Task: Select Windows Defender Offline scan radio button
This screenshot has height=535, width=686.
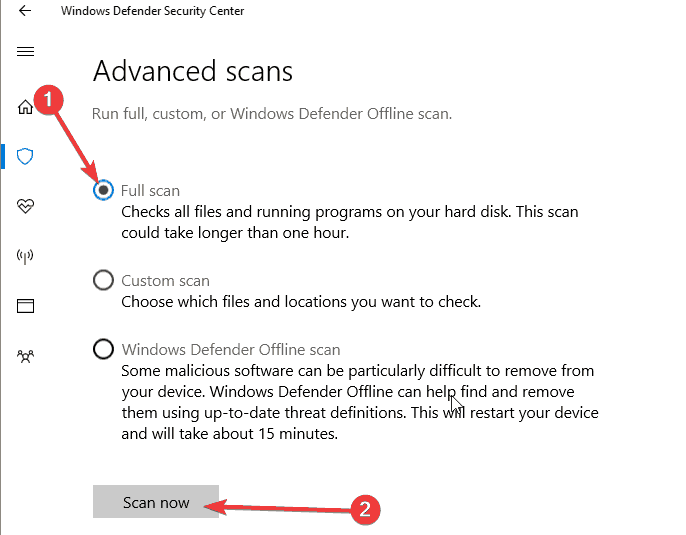Action: tap(103, 349)
